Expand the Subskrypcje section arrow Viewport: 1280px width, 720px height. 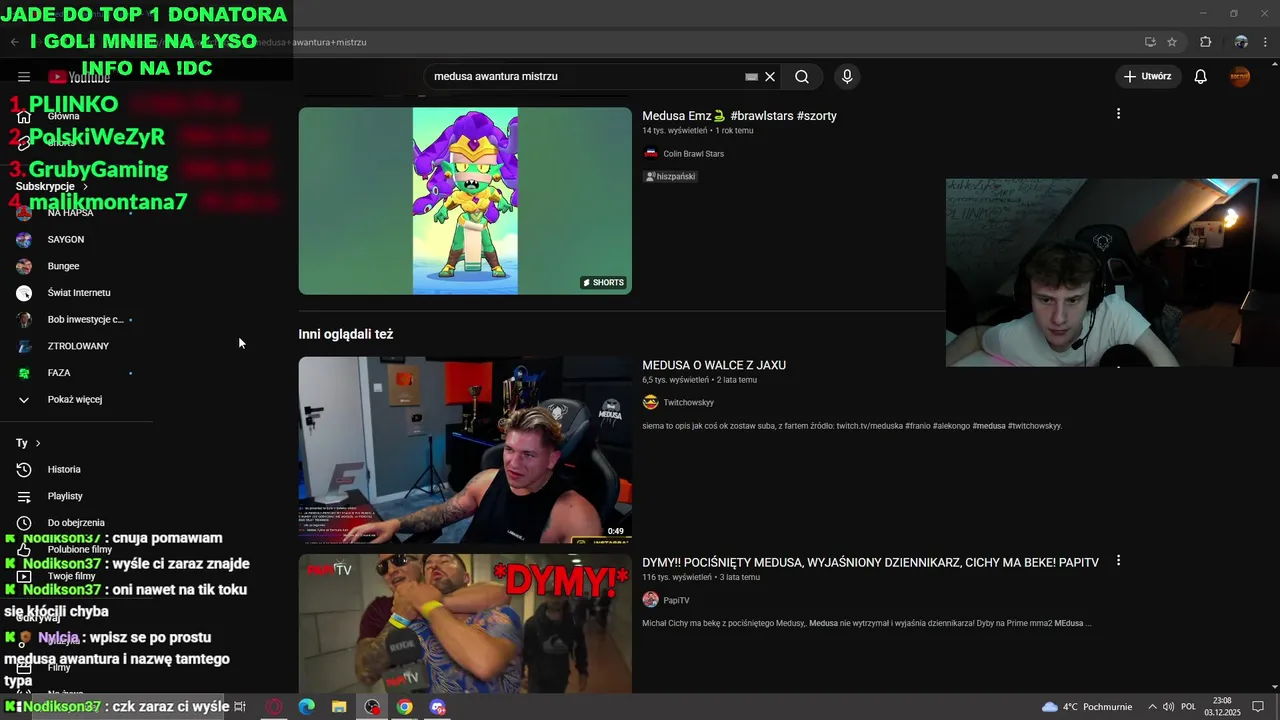point(85,187)
